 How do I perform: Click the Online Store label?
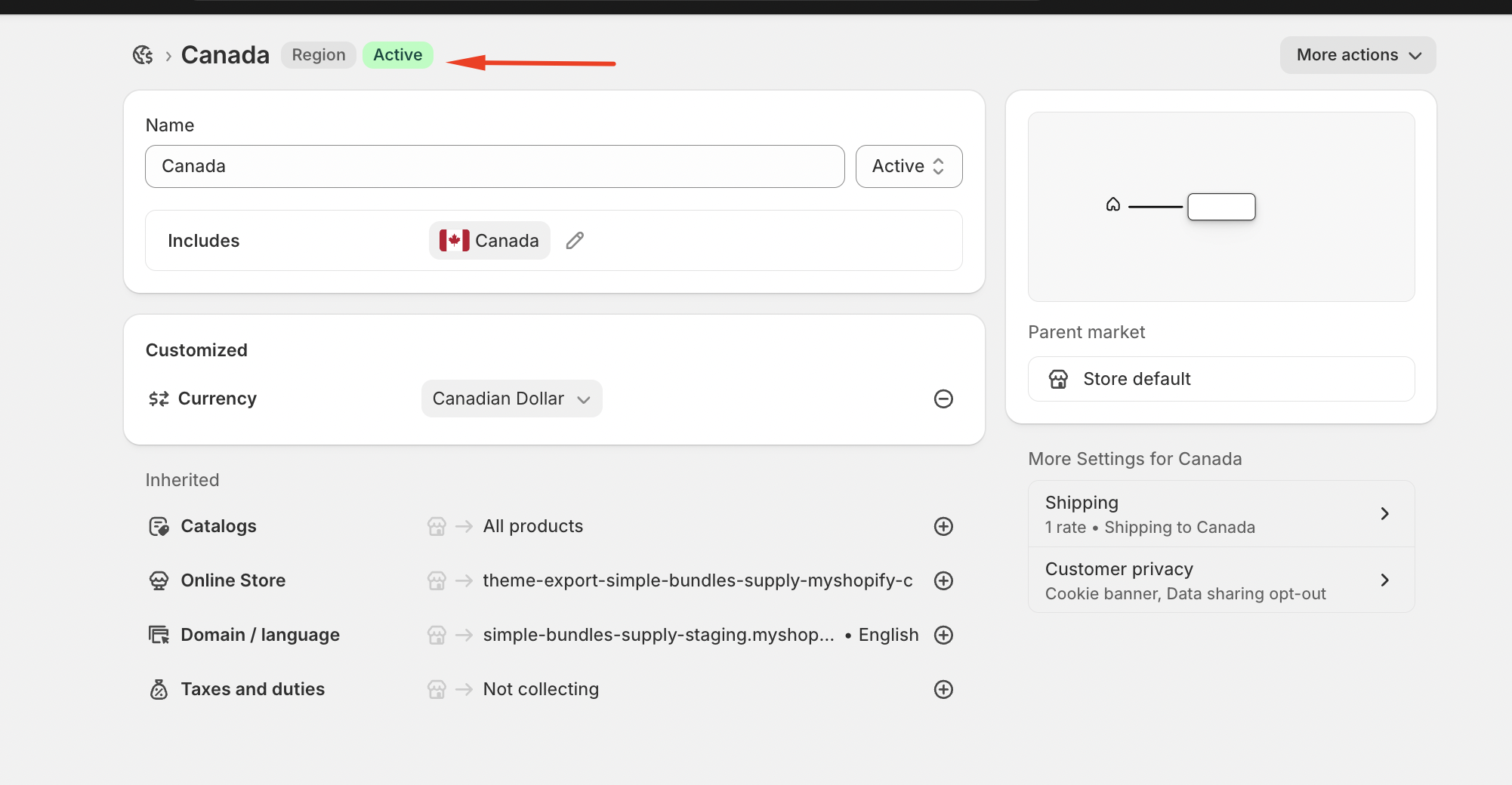[233, 580]
